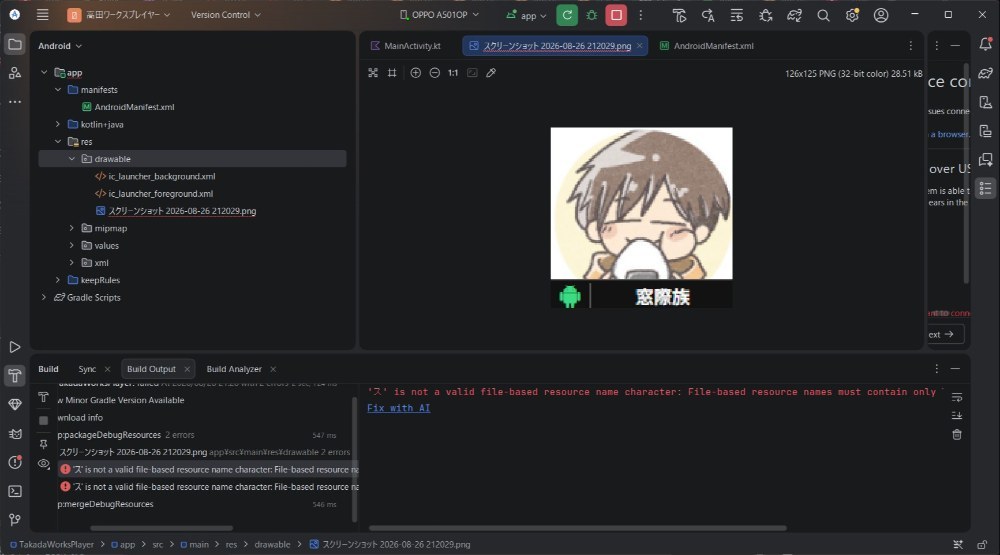
Task: Click the build tree horizontal scrollbar
Action: click(x=161, y=528)
